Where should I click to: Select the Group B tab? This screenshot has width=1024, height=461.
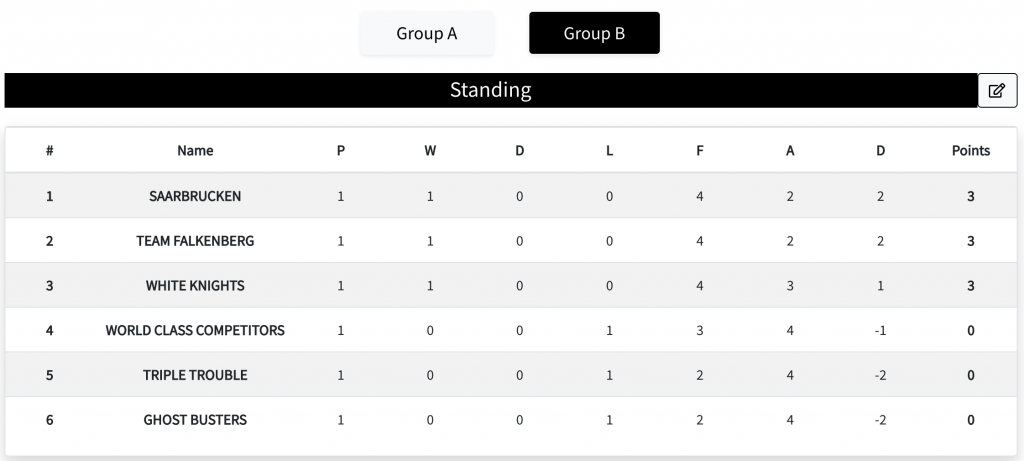tap(594, 33)
